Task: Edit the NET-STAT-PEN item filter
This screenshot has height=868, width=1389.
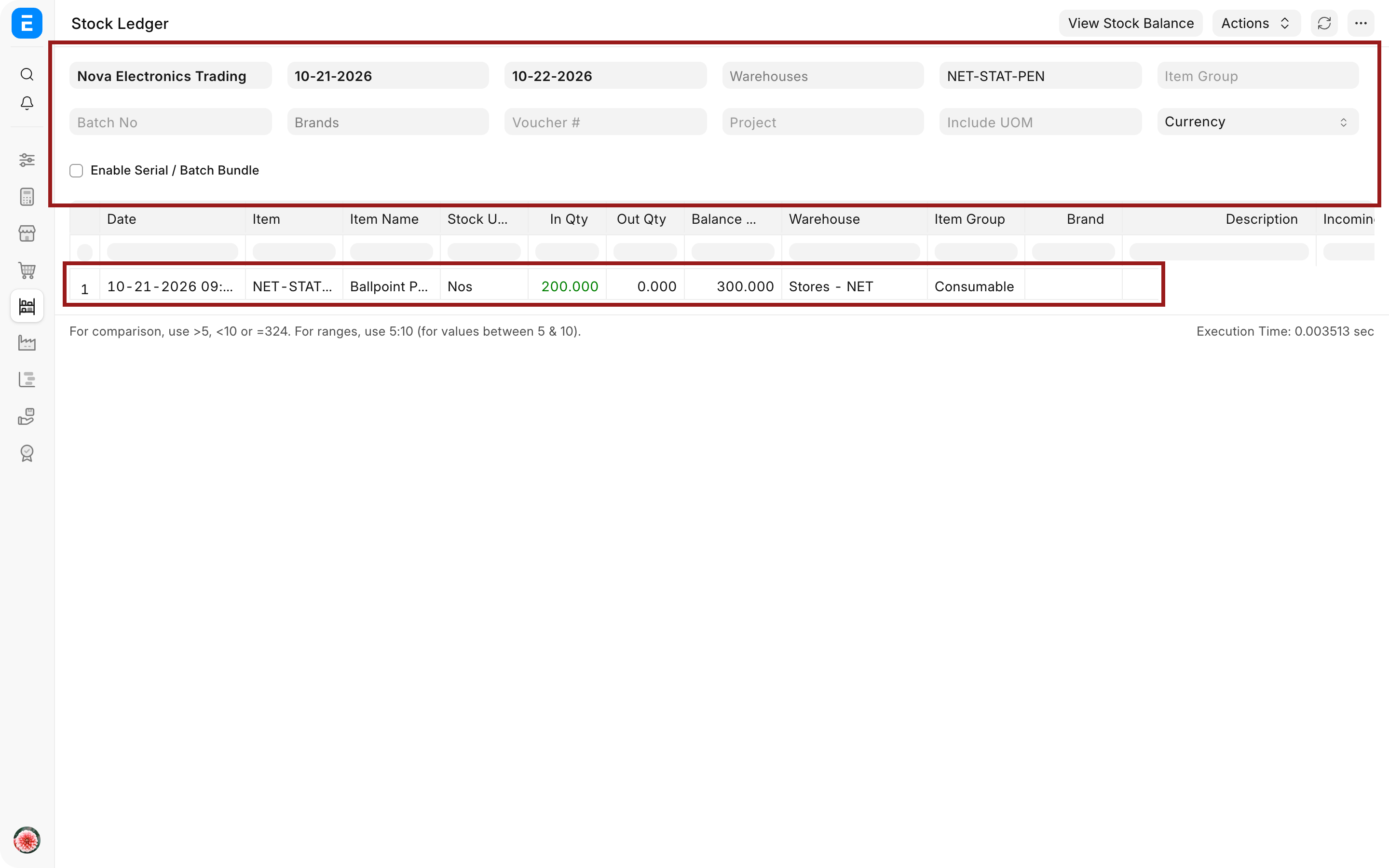Action: (x=1040, y=76)
